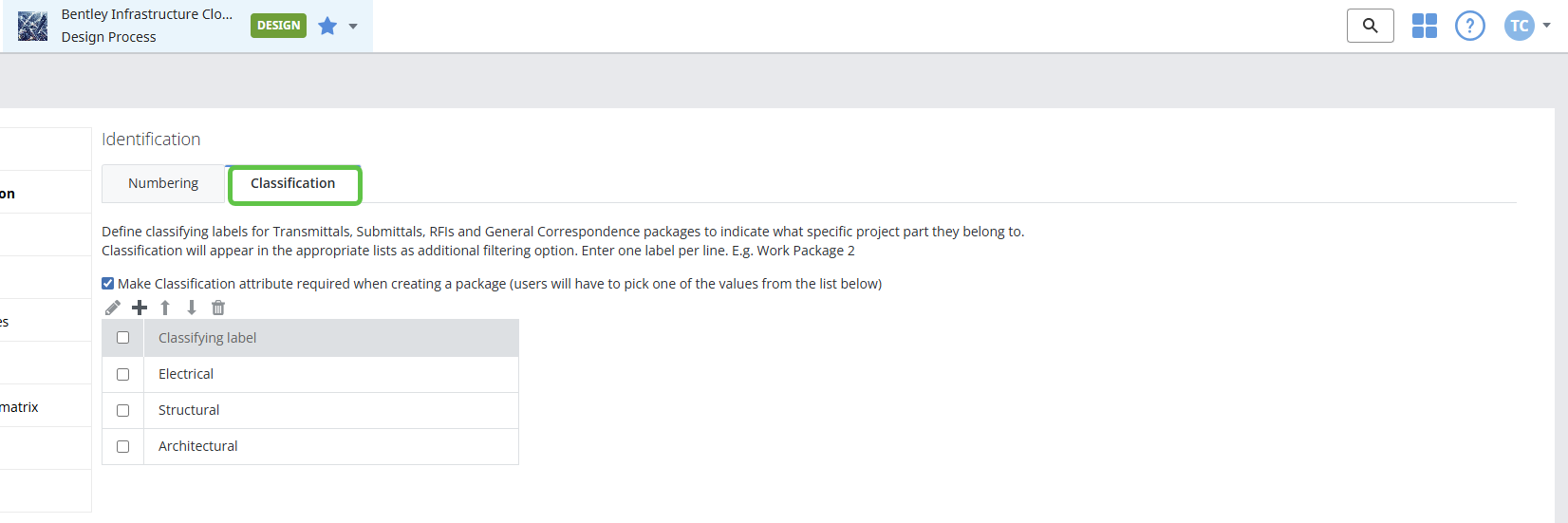The width and height of the screenshot is (1568, 523).
Task: Move selected label up with arrow
Action: tap(165, 308)
